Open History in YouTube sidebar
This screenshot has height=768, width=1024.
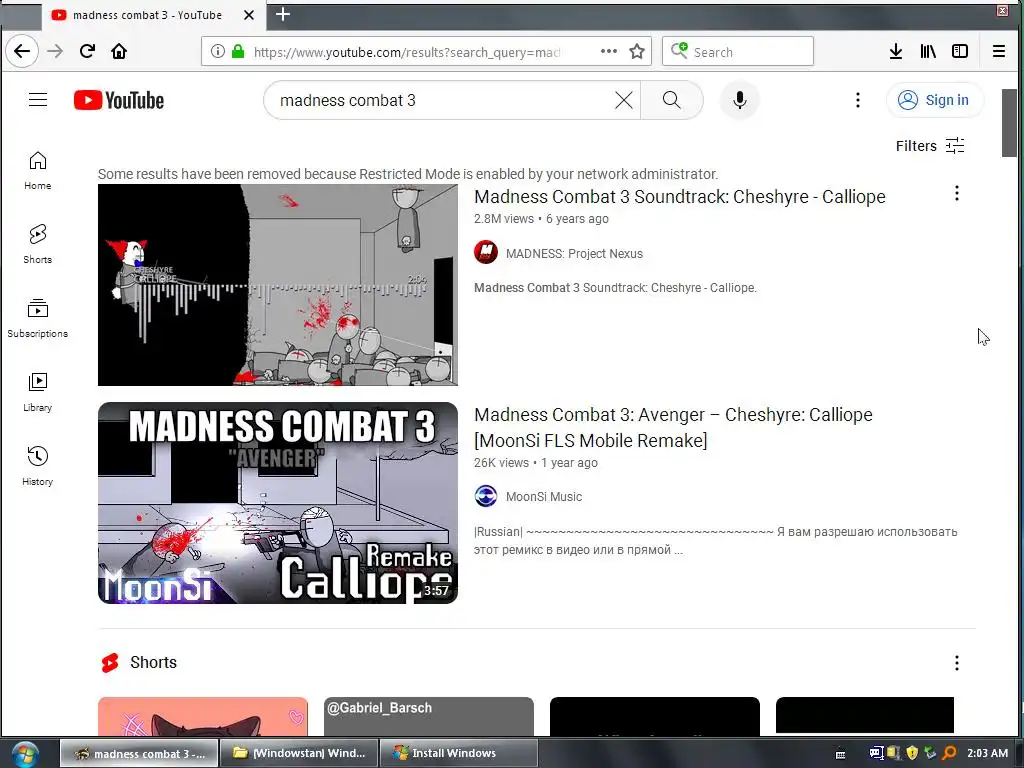[37, 466]
